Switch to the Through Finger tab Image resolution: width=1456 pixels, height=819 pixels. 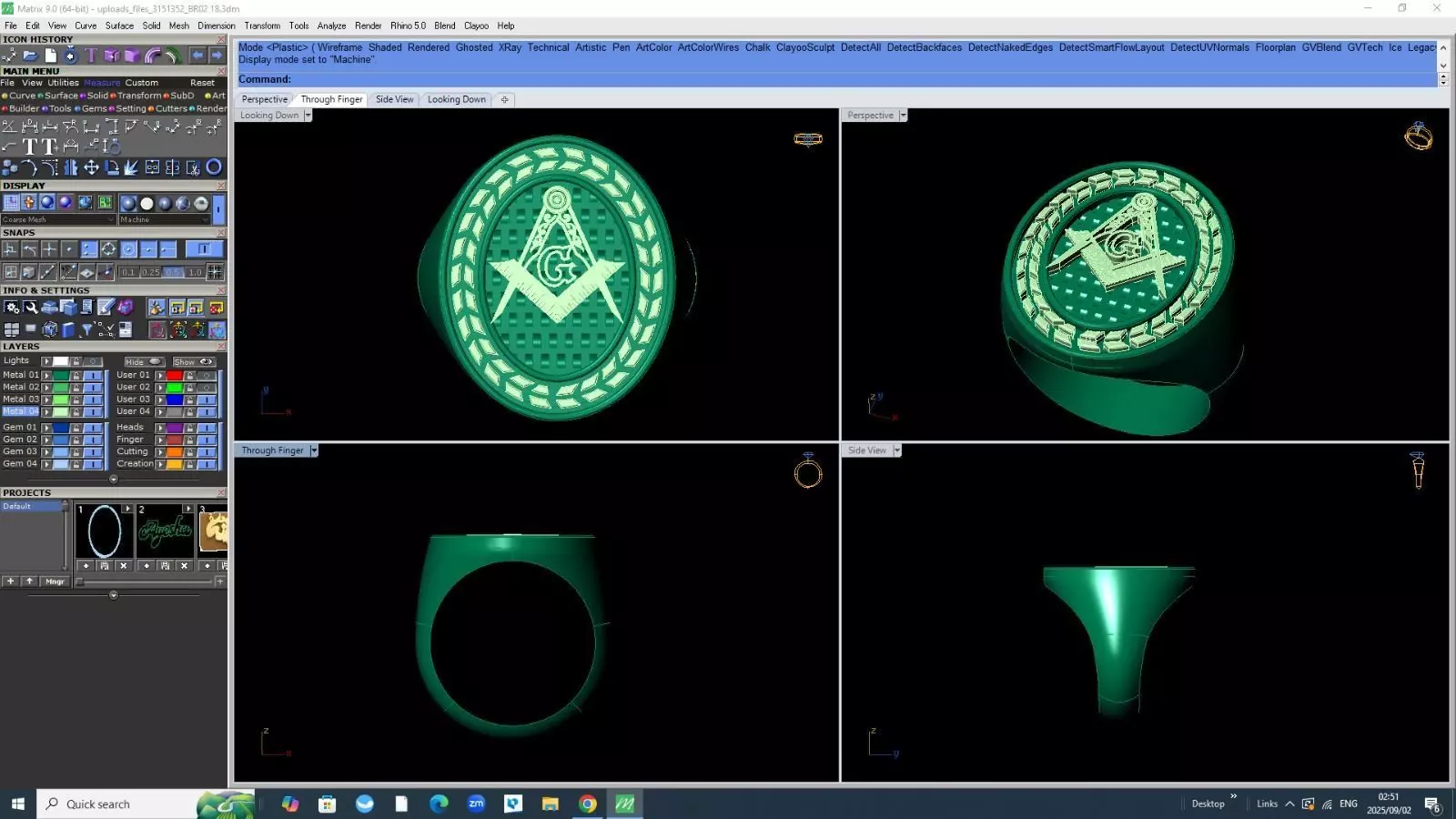coord(331,99)
